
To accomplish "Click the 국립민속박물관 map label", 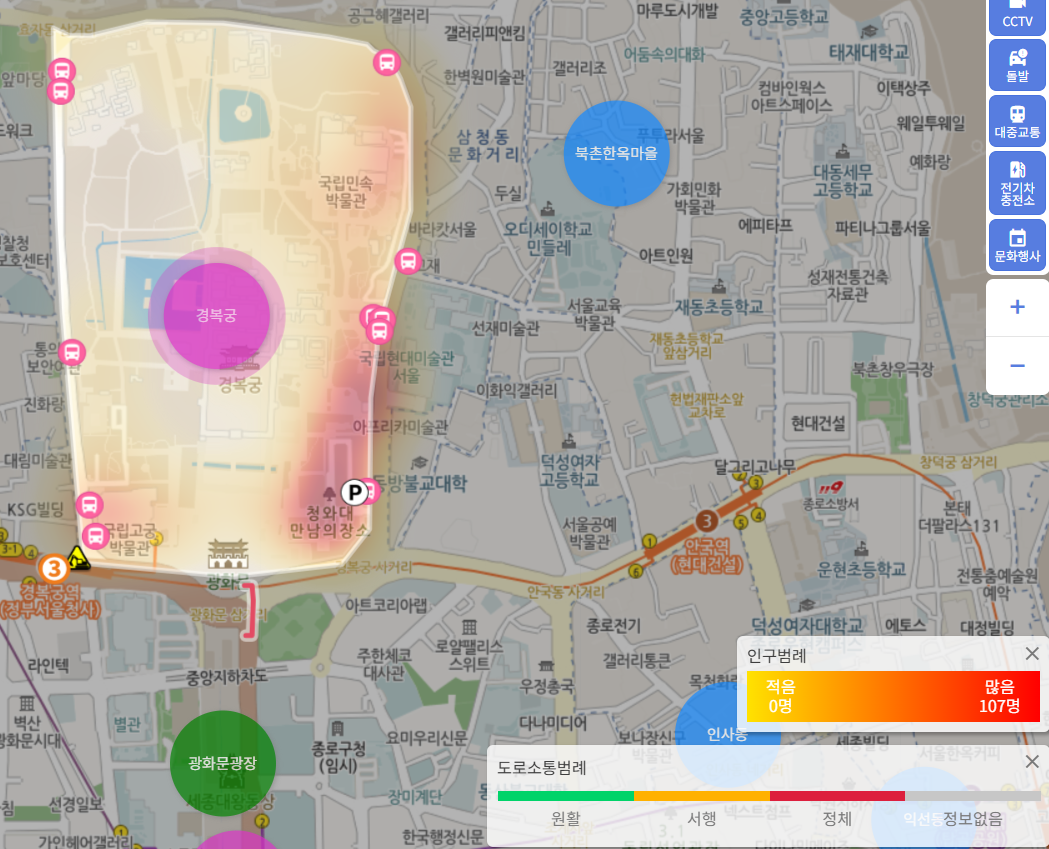I will (x=346, y=191).
